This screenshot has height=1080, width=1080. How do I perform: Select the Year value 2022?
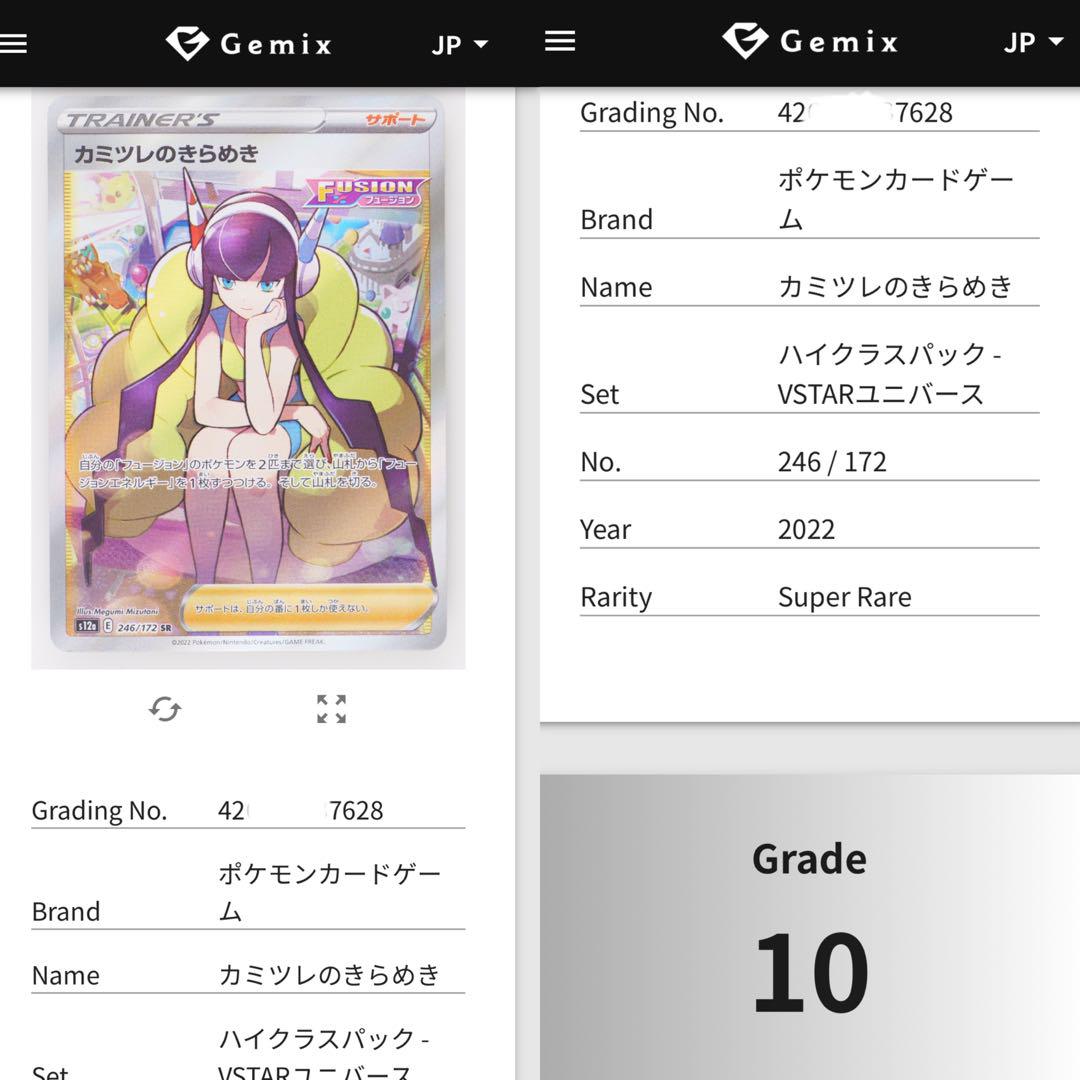pyautogui.click(x=806, y=529)
